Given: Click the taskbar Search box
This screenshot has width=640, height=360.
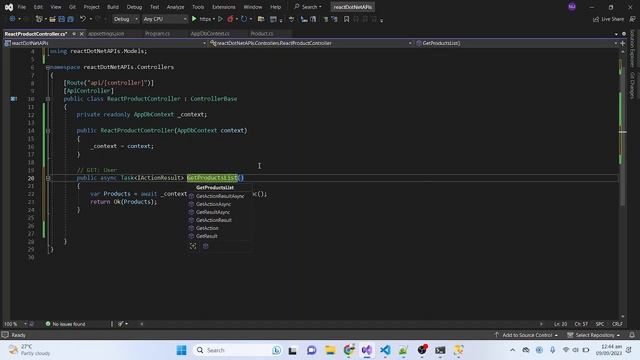Looking at the screenshot, I should click(237, 350).
